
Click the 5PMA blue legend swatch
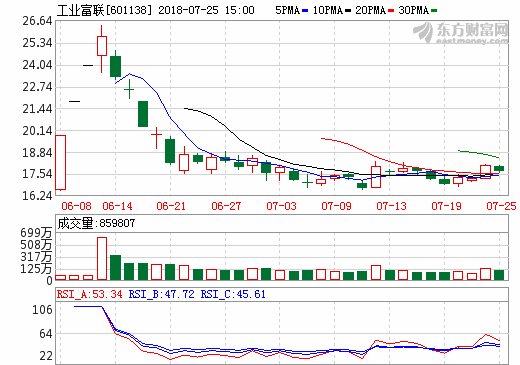305,11
